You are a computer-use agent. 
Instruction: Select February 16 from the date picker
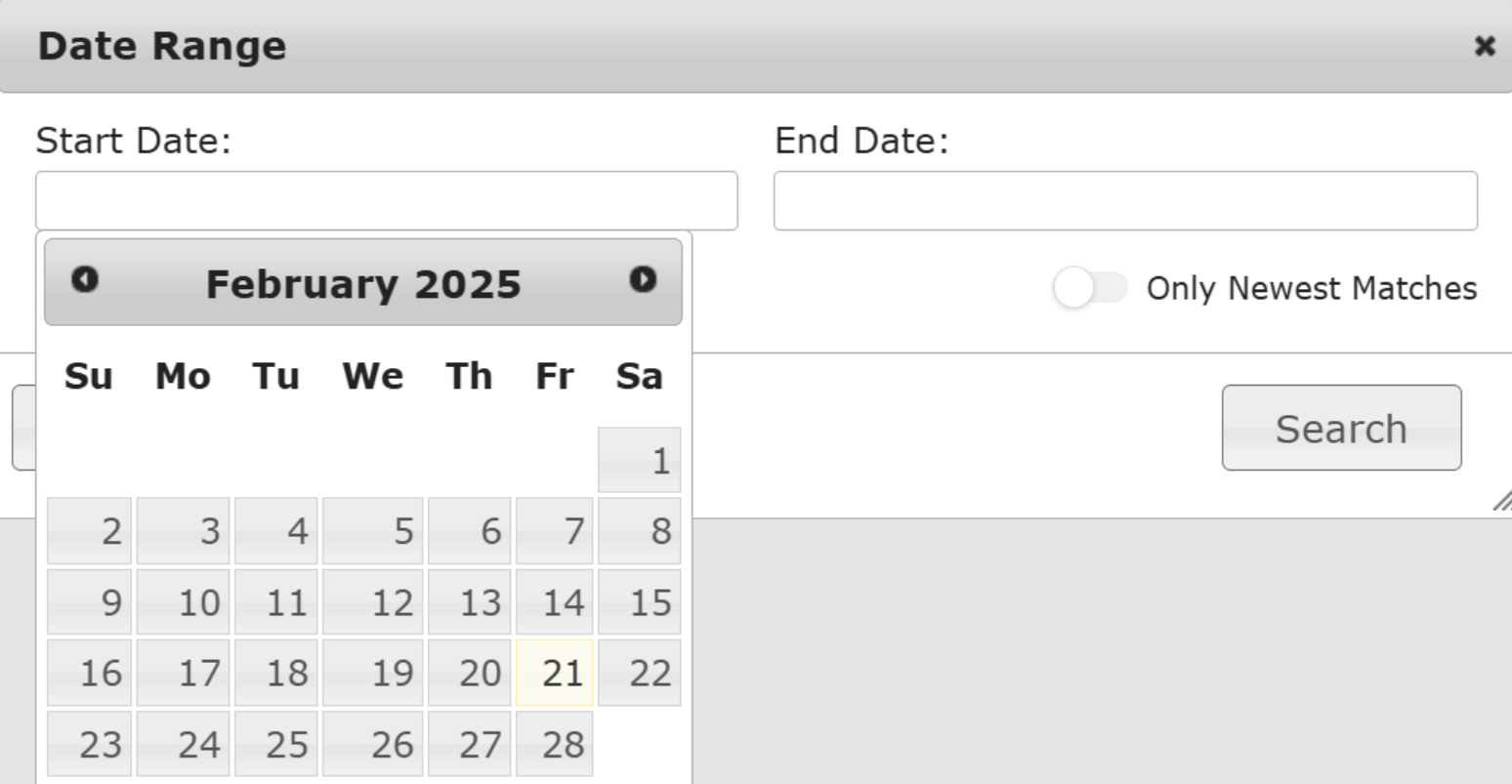[x=89, y=673]
